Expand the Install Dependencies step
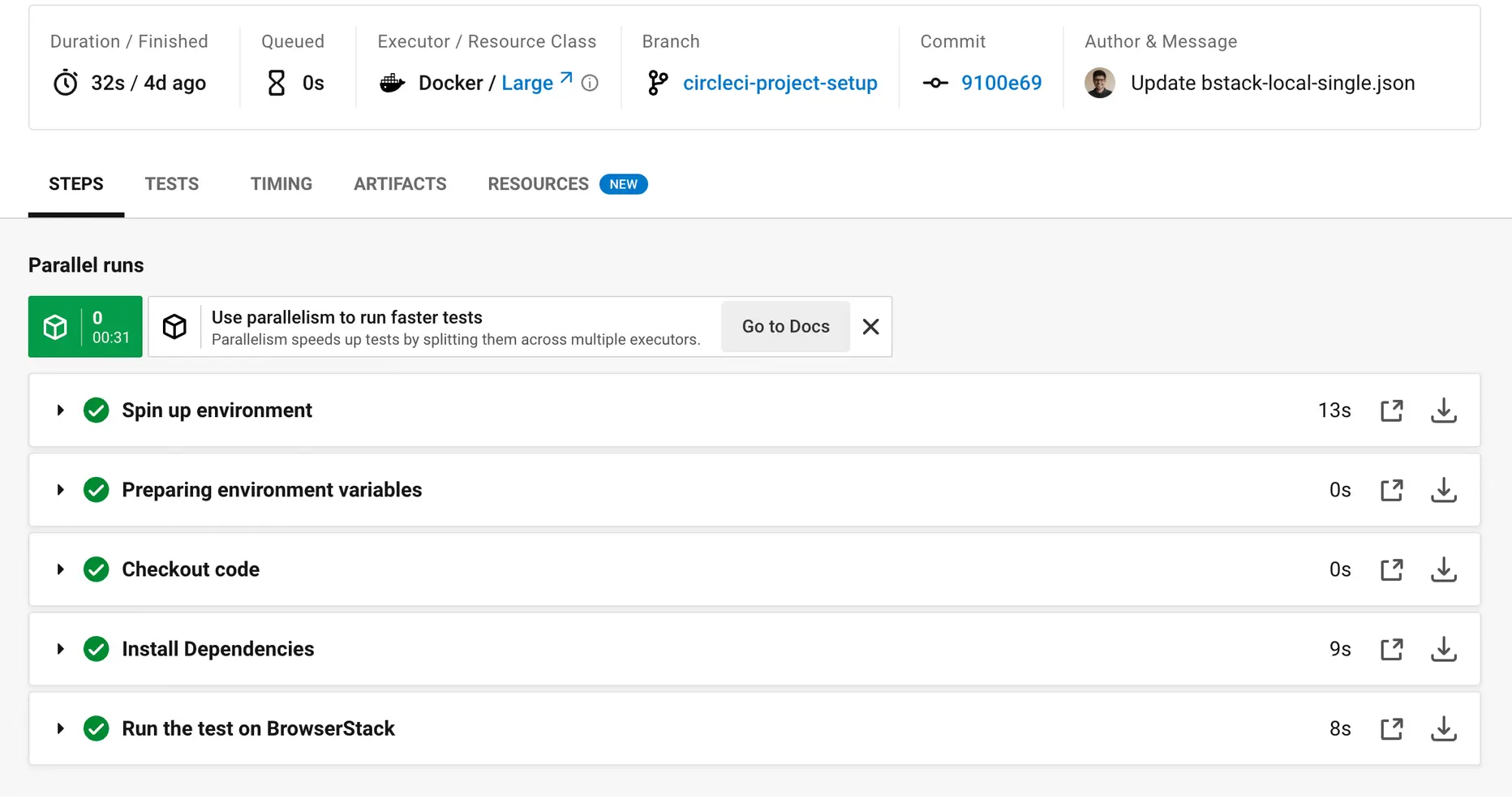The width and height of the screenshot is (1512, 799). [60, 649]
